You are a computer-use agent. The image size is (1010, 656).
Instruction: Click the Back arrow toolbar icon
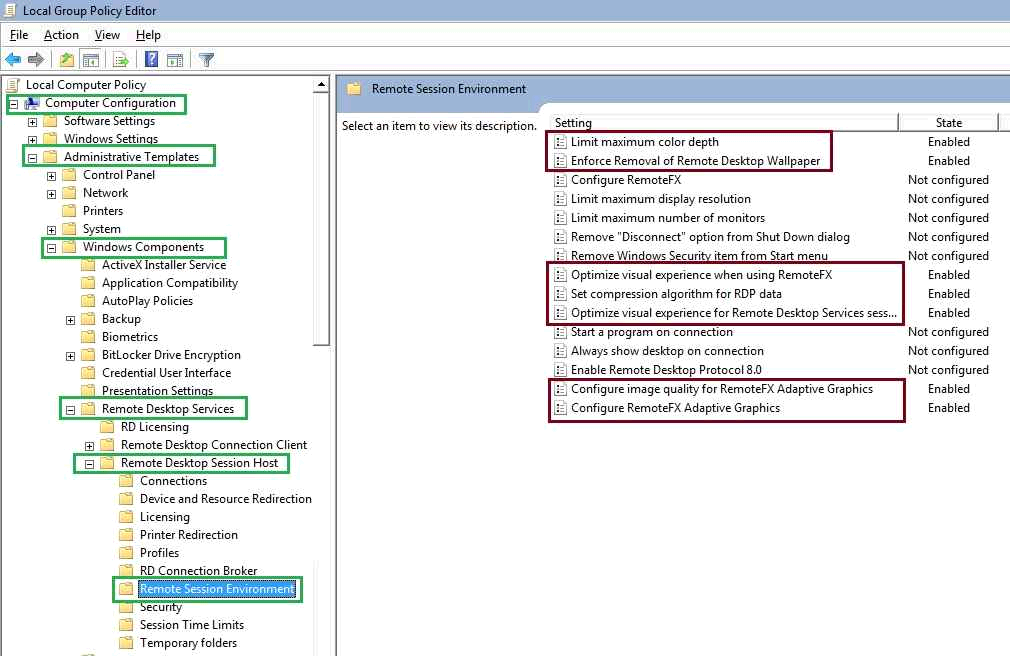pos(13,60)
